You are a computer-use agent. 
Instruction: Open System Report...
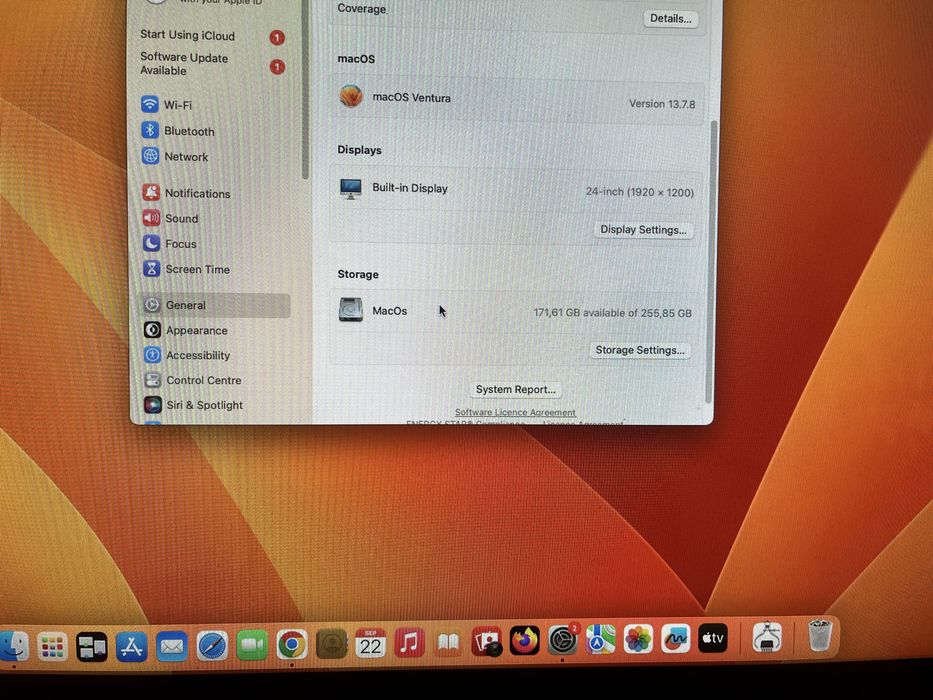515,389
